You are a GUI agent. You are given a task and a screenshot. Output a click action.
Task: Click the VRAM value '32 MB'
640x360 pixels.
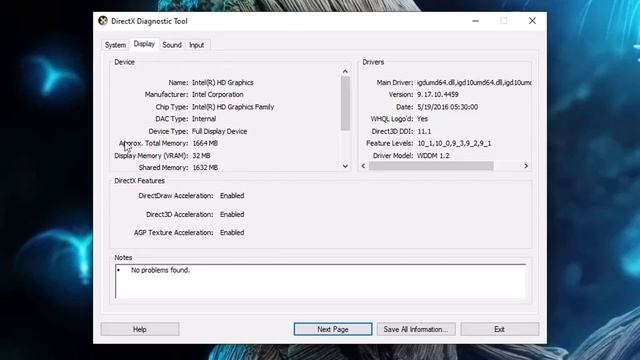(x=201, y=156)
